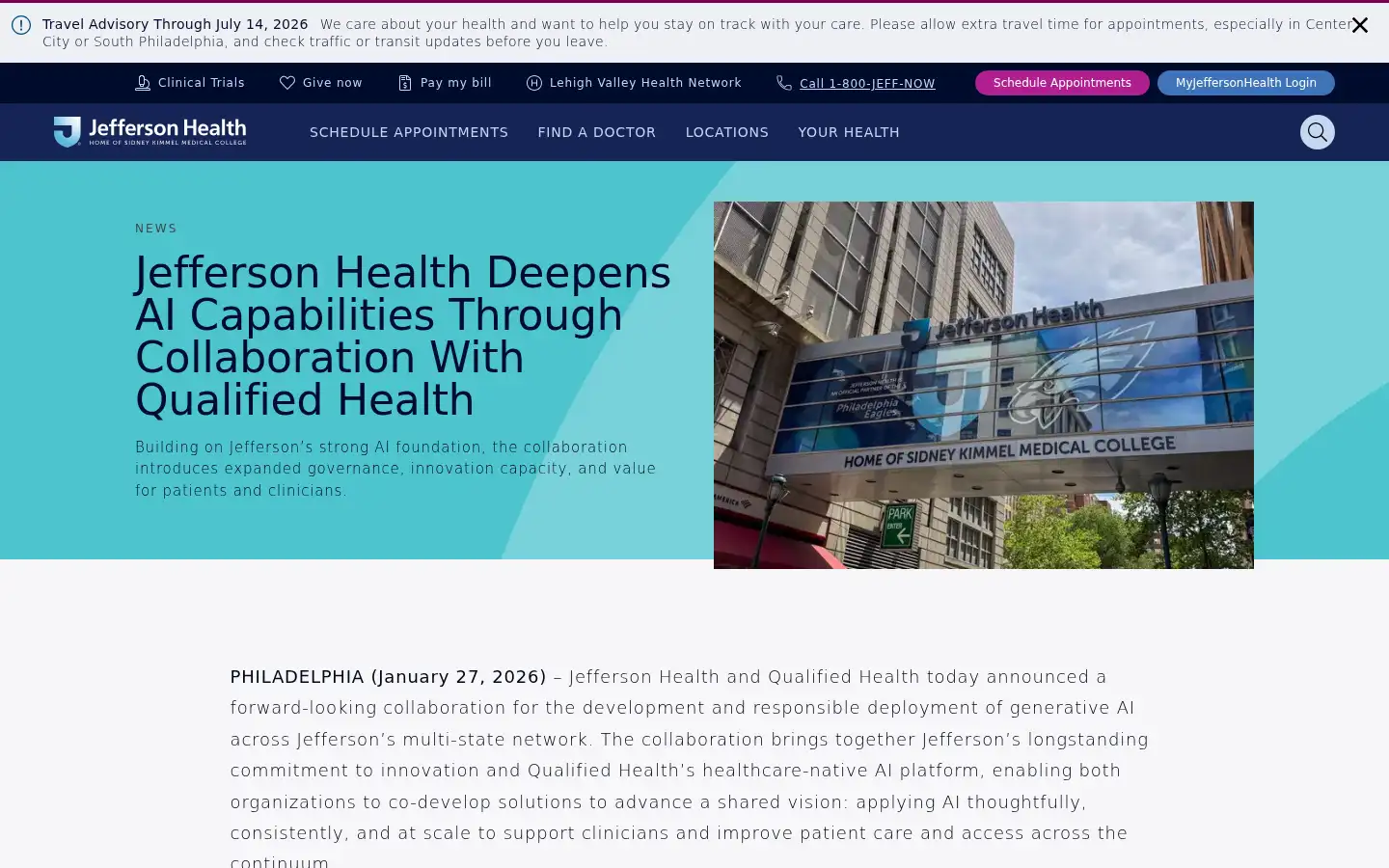Click the heart icon beside Give now
The width and height of the screenshot is (1389, 868).
[287, 83]
